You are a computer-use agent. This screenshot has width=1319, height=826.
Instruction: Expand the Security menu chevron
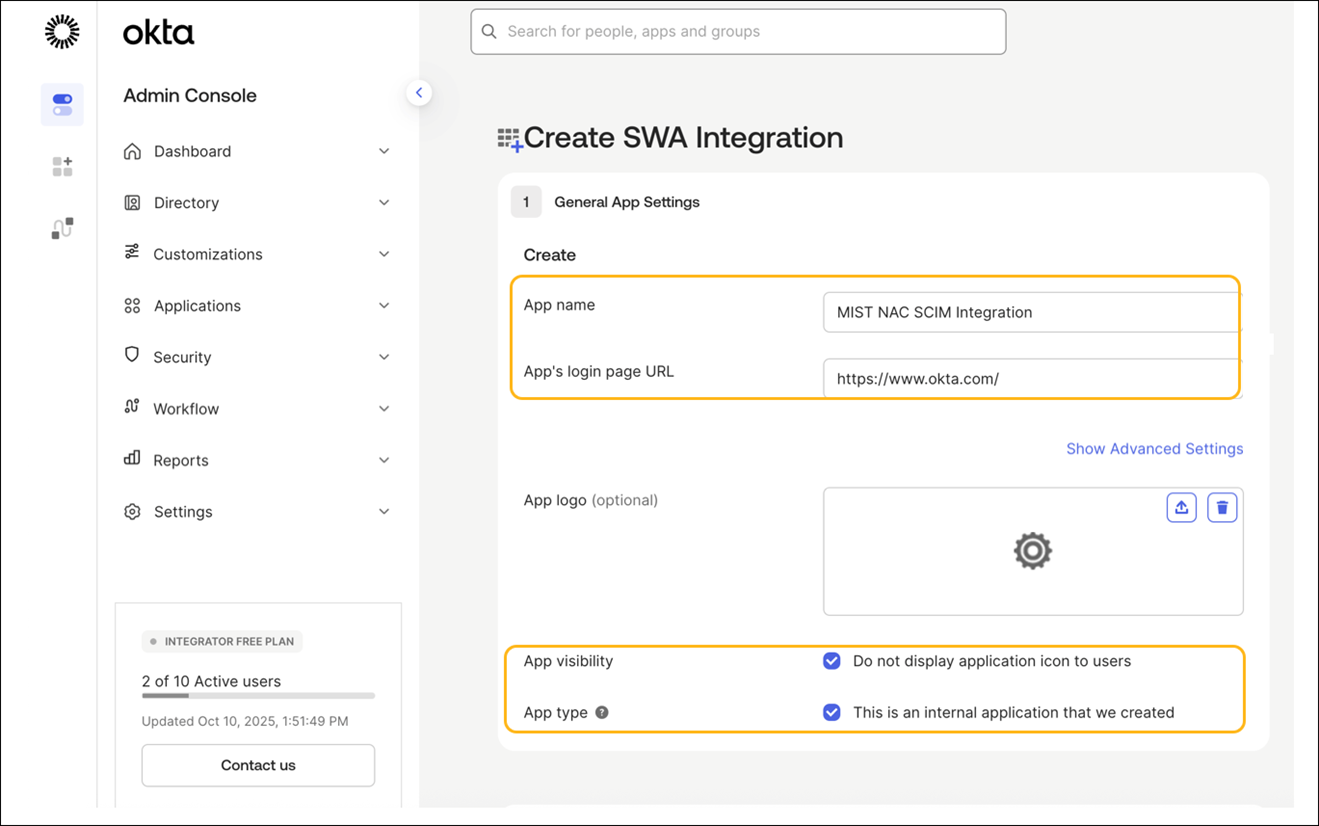tap(384, 357)
